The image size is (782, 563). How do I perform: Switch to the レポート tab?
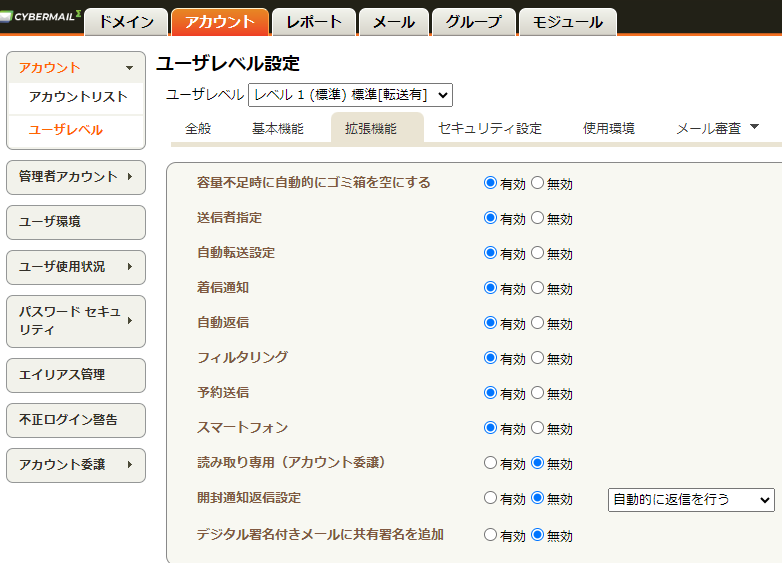pyautogui.click(x=314, y=22)
